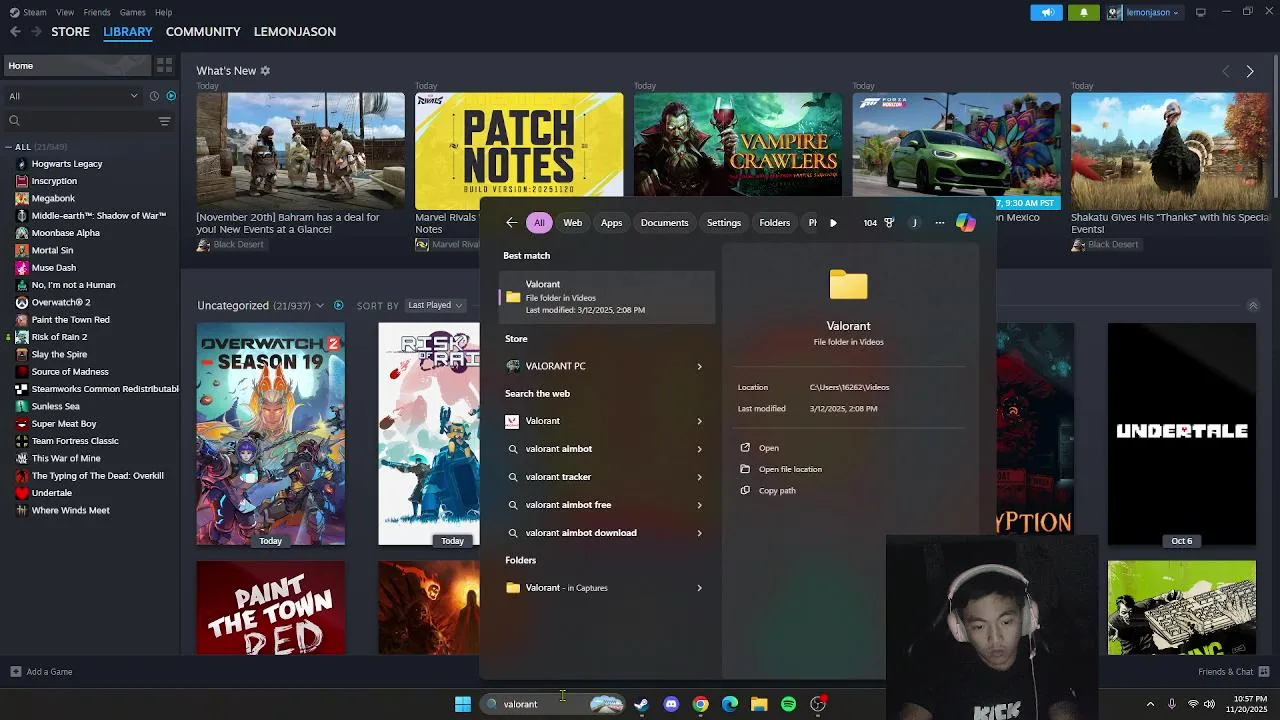The width and height of the screenshot is (1280, 720).
Task: Select Documents filter in search
Action: point(664,223)
